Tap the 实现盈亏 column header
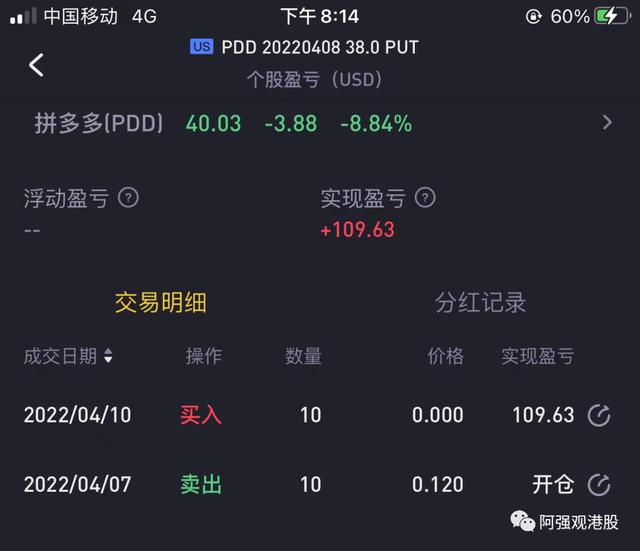The height and width of the screenshot is (551, 640). (x=538, y=356)
